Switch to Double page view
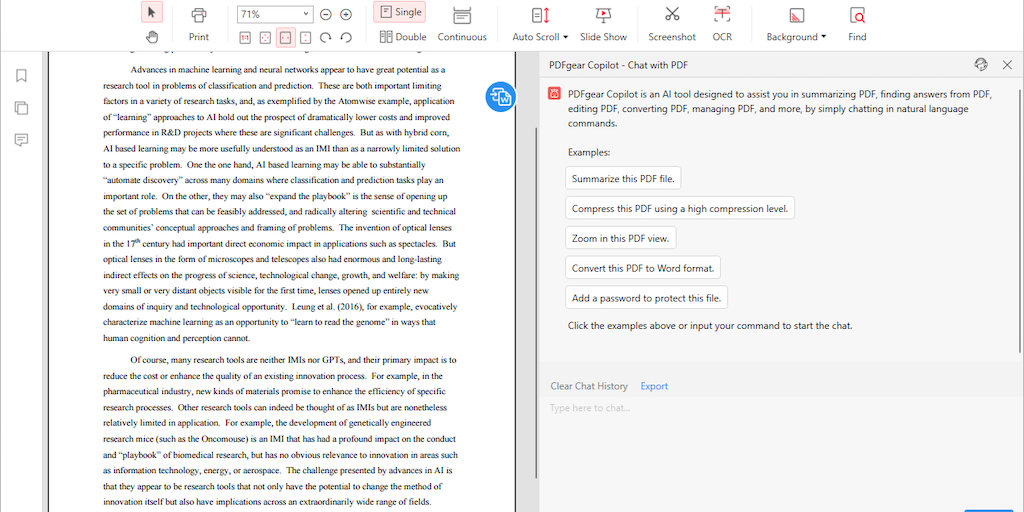Image resolution: width=1024 pixels, height=512 pixels. (x=403, y=37)
